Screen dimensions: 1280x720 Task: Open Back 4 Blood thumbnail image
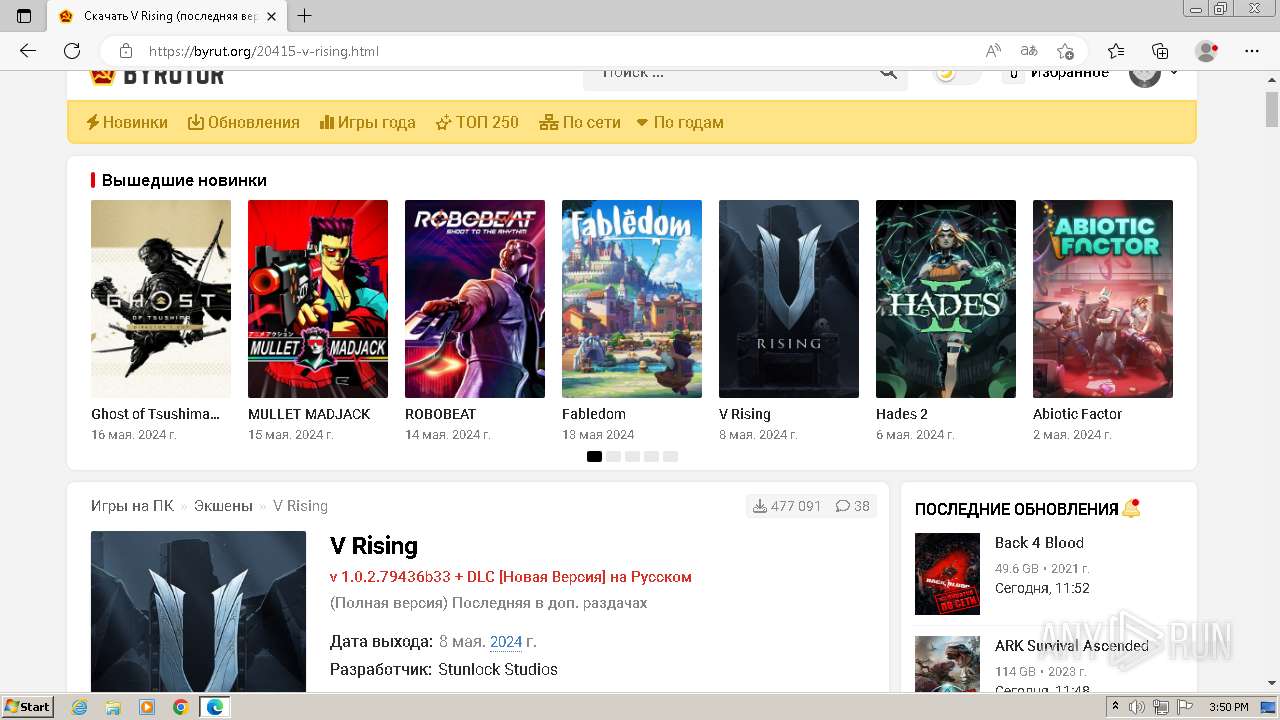point(947,574)
